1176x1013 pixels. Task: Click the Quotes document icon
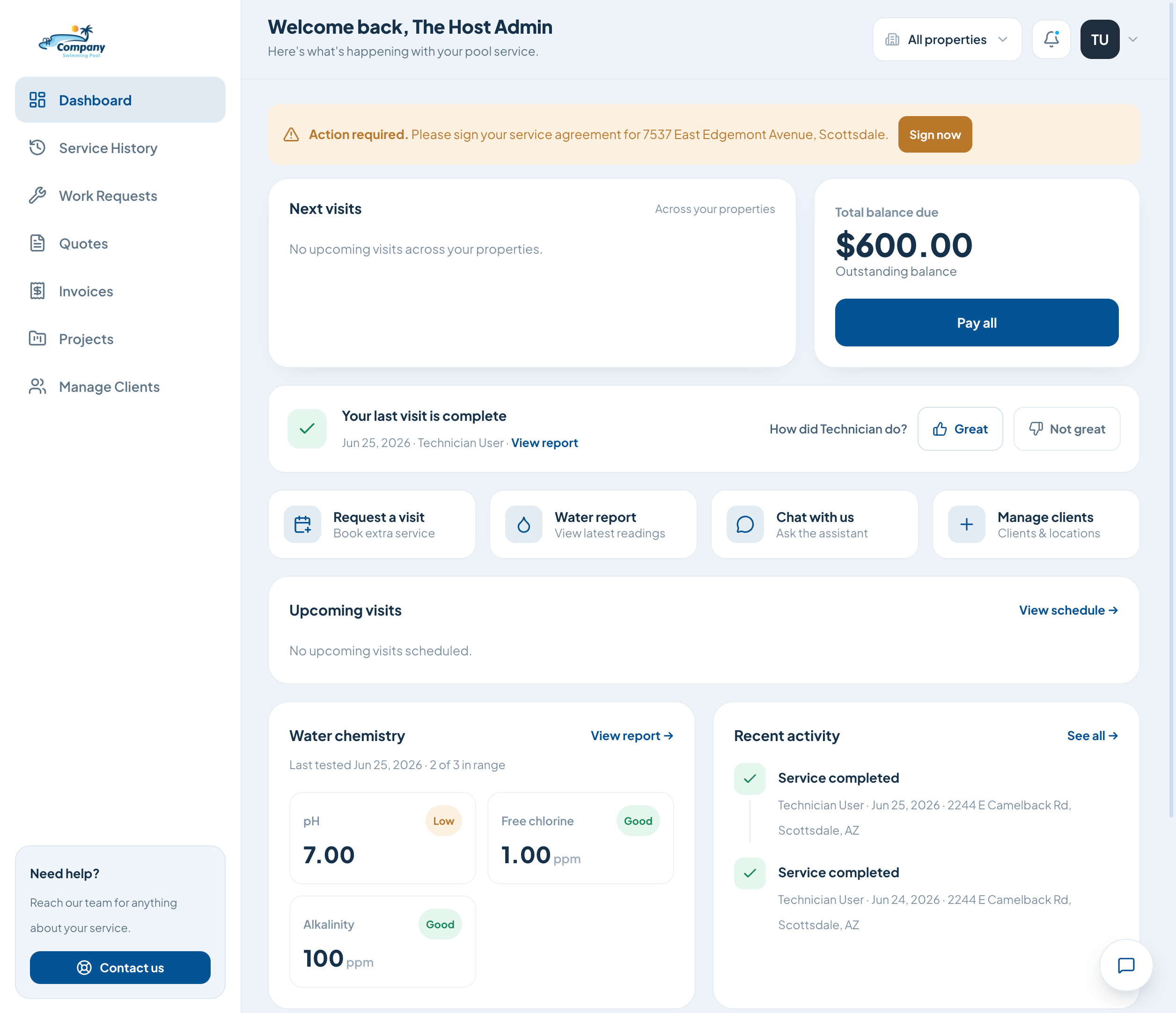pos(37,243)
